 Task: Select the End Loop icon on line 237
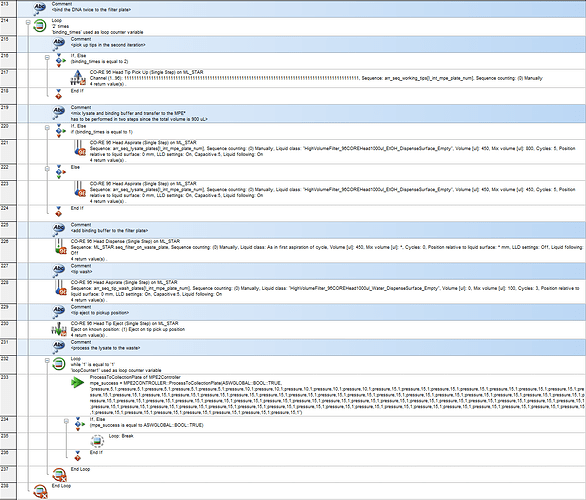coord(59,474)
